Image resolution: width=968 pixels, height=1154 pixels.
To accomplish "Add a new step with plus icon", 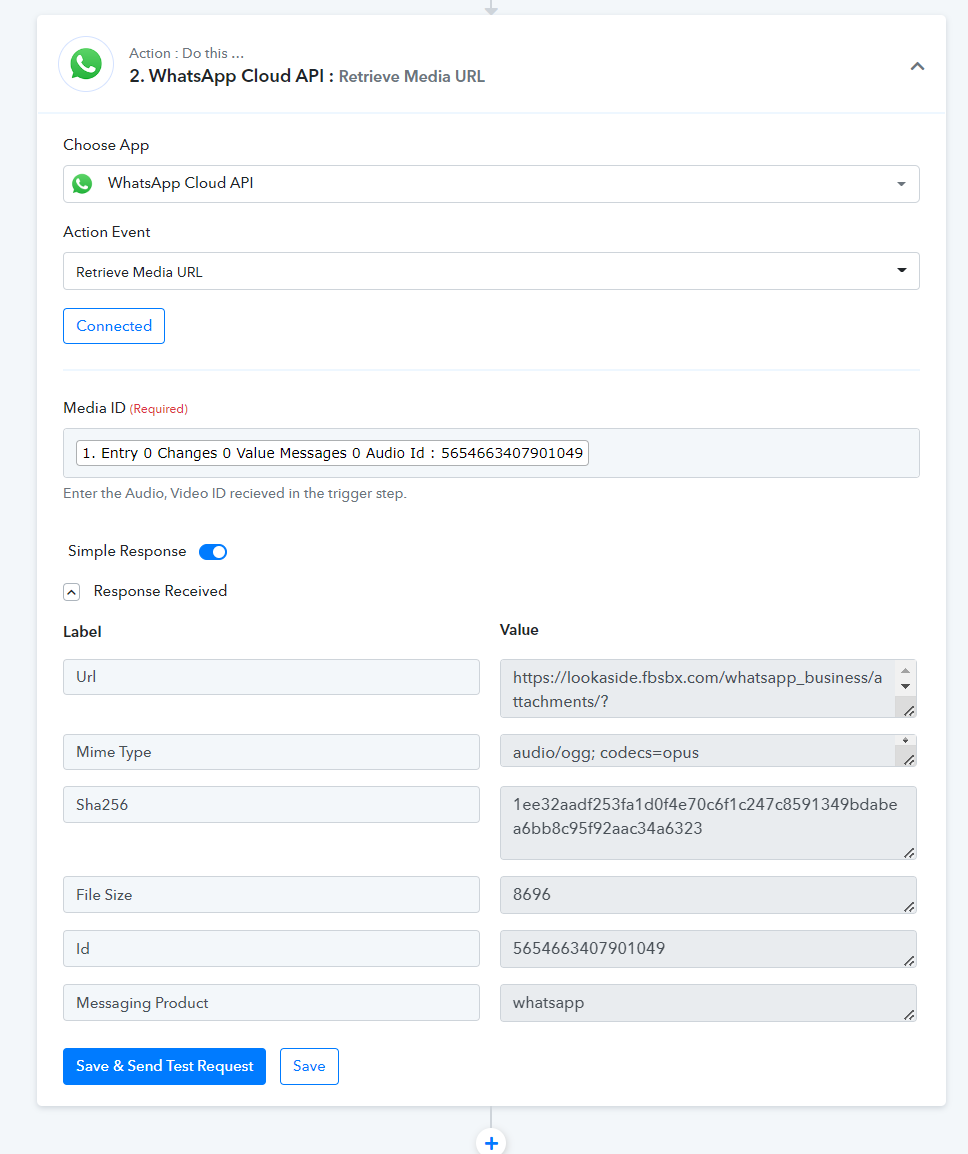I will 491,1142.
